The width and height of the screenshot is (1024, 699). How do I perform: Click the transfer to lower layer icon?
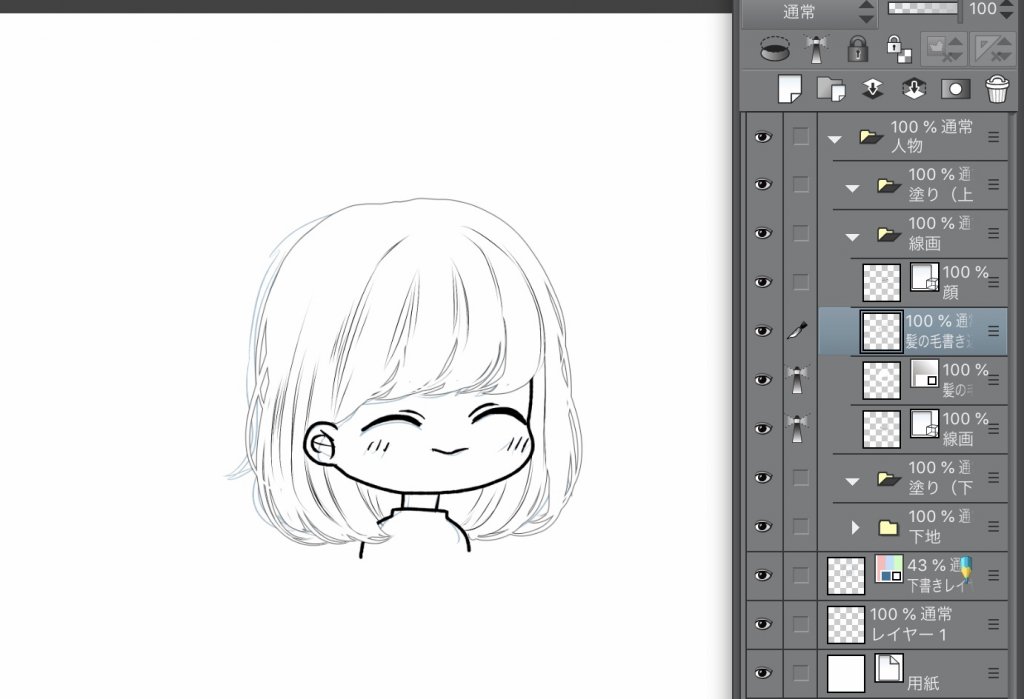(872, 88)
